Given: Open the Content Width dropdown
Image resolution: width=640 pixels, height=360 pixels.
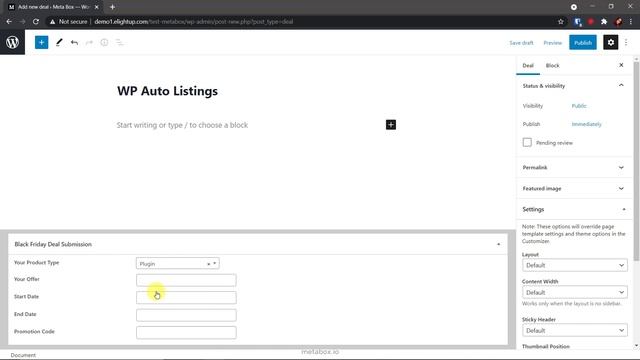Looking at the screenshot, I should 575,292.
